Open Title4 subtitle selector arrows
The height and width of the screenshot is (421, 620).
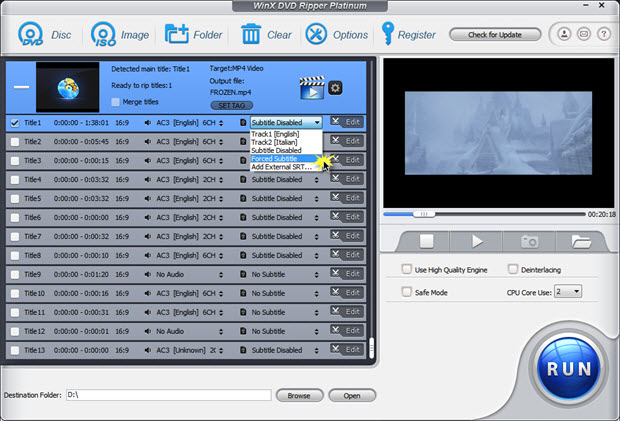pos(316,180)
